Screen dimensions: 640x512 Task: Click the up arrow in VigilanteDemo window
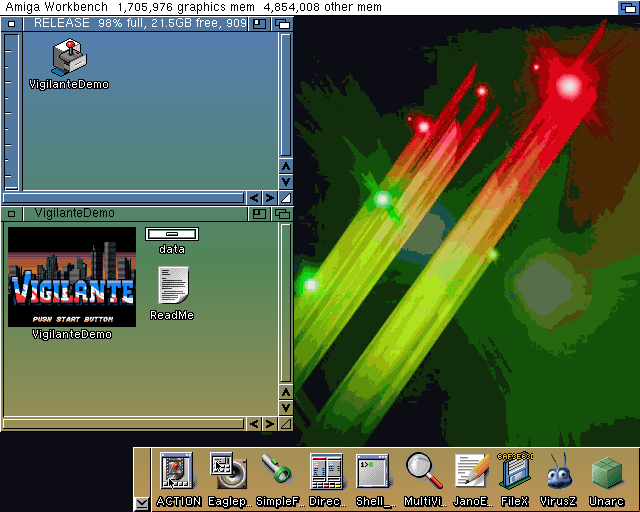pyautogui.click(x=286, y=392)
